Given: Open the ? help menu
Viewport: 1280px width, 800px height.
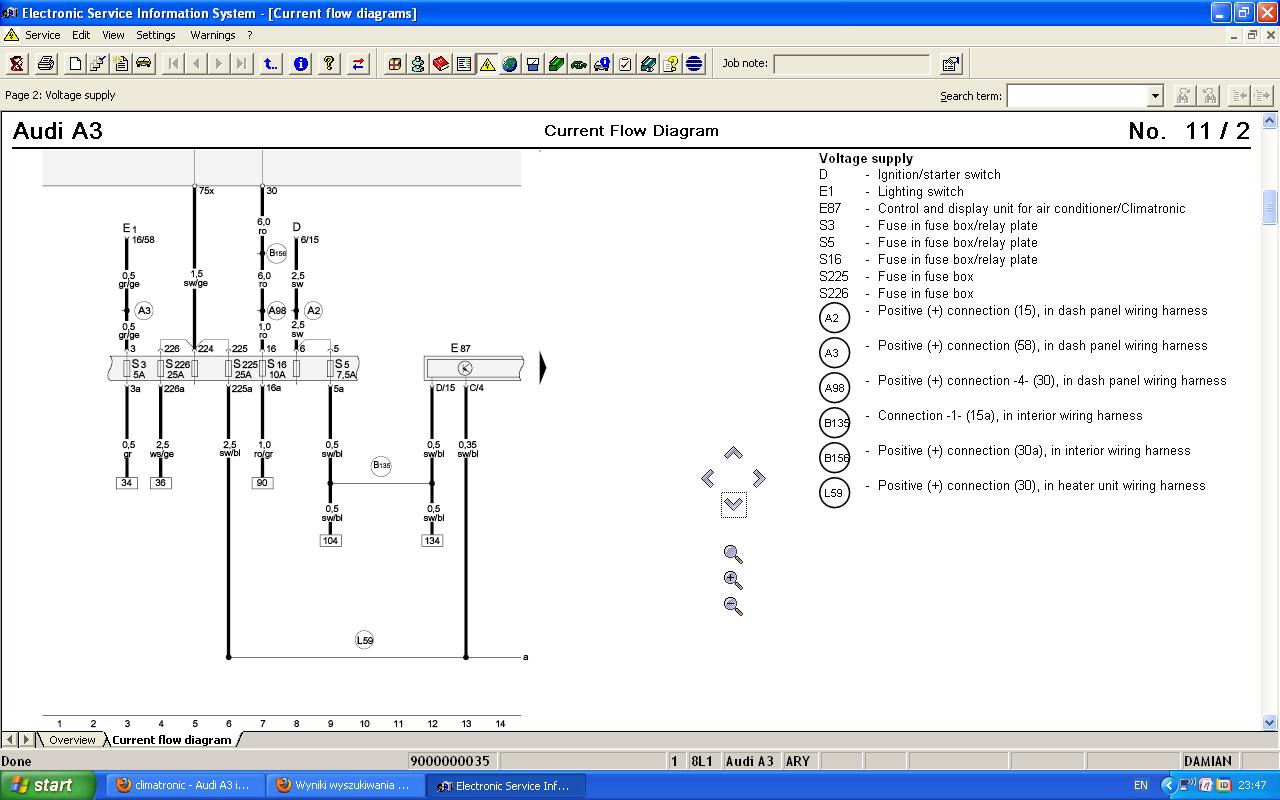Looking at the screenshot, I should (250, 35).
